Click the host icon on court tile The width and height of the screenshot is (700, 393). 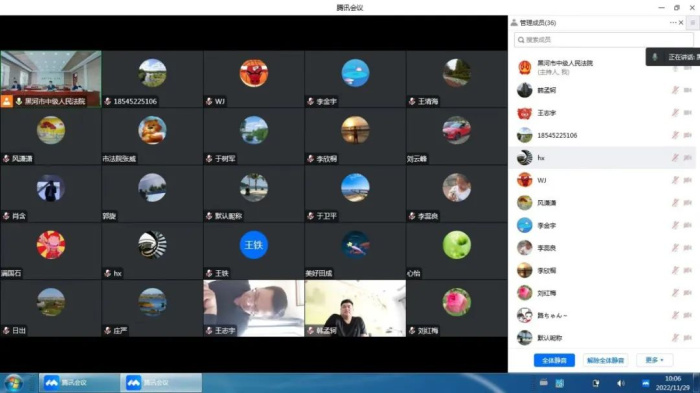[7, 101]
